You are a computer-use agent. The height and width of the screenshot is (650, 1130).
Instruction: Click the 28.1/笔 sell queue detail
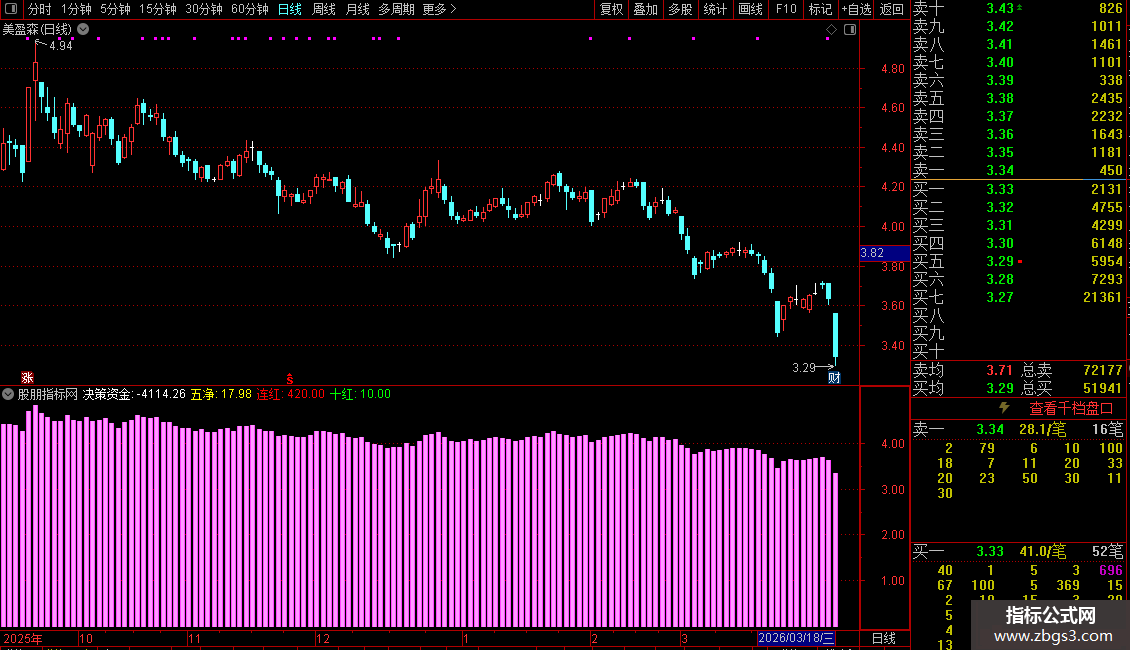[1043, 429]
